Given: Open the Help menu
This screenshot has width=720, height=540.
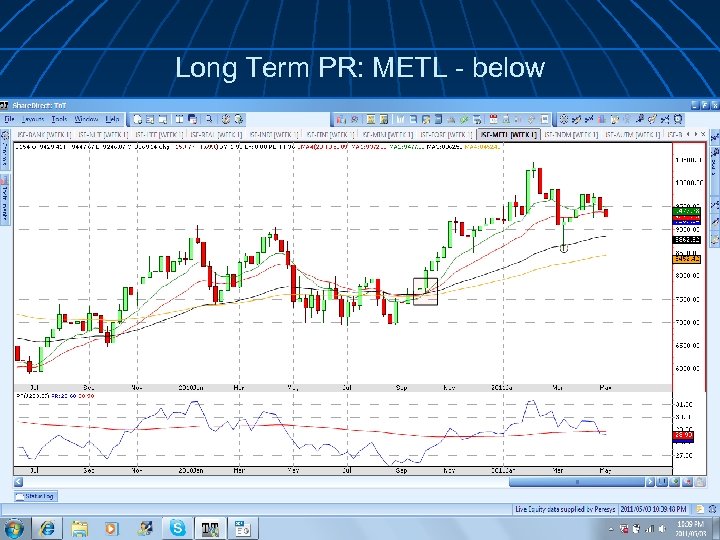Looking at the screenshot, I should coord(112,119).
